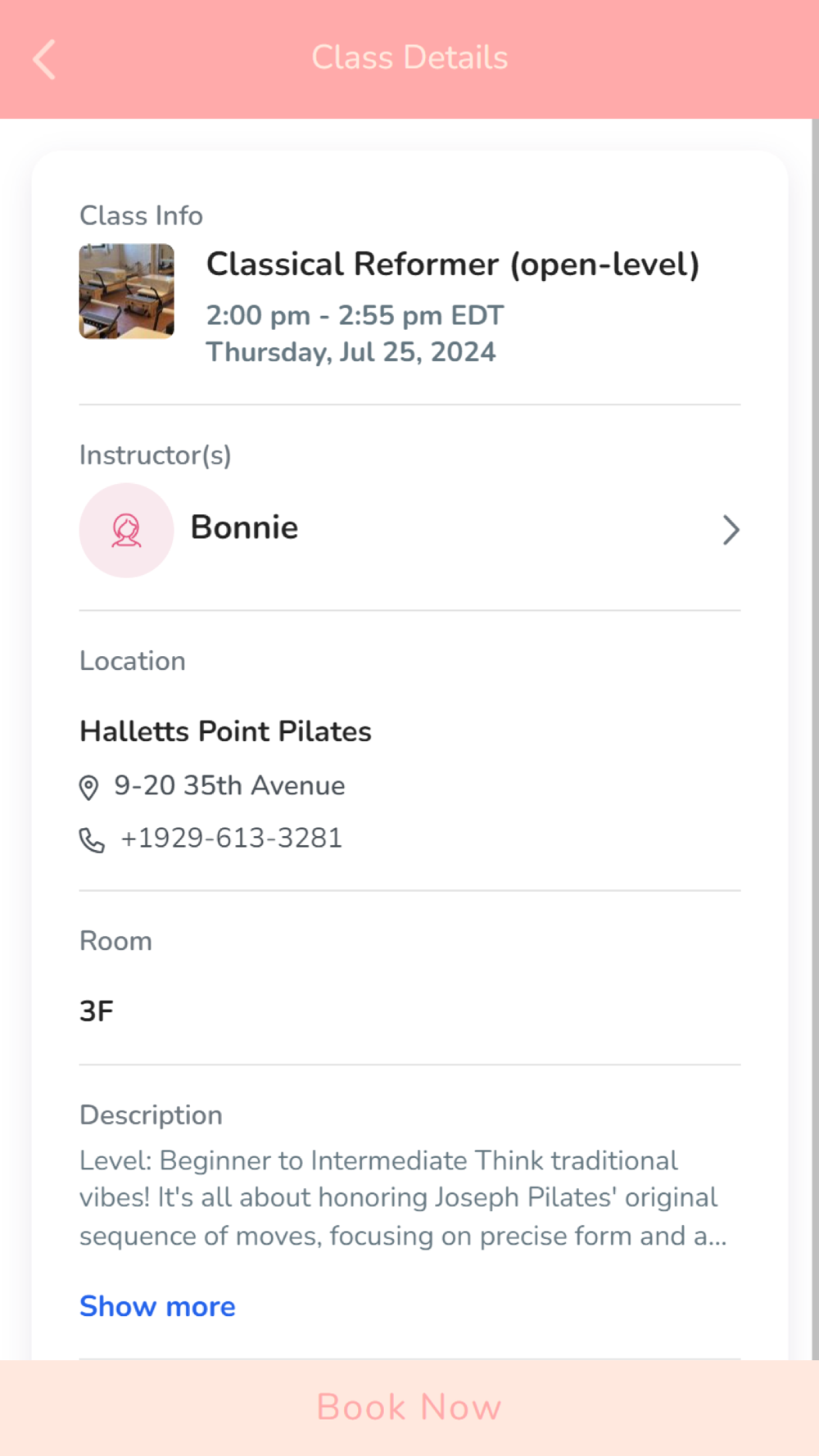
Task: Tap the Classical Reformer (open-level) title
Action: [452, 265]
